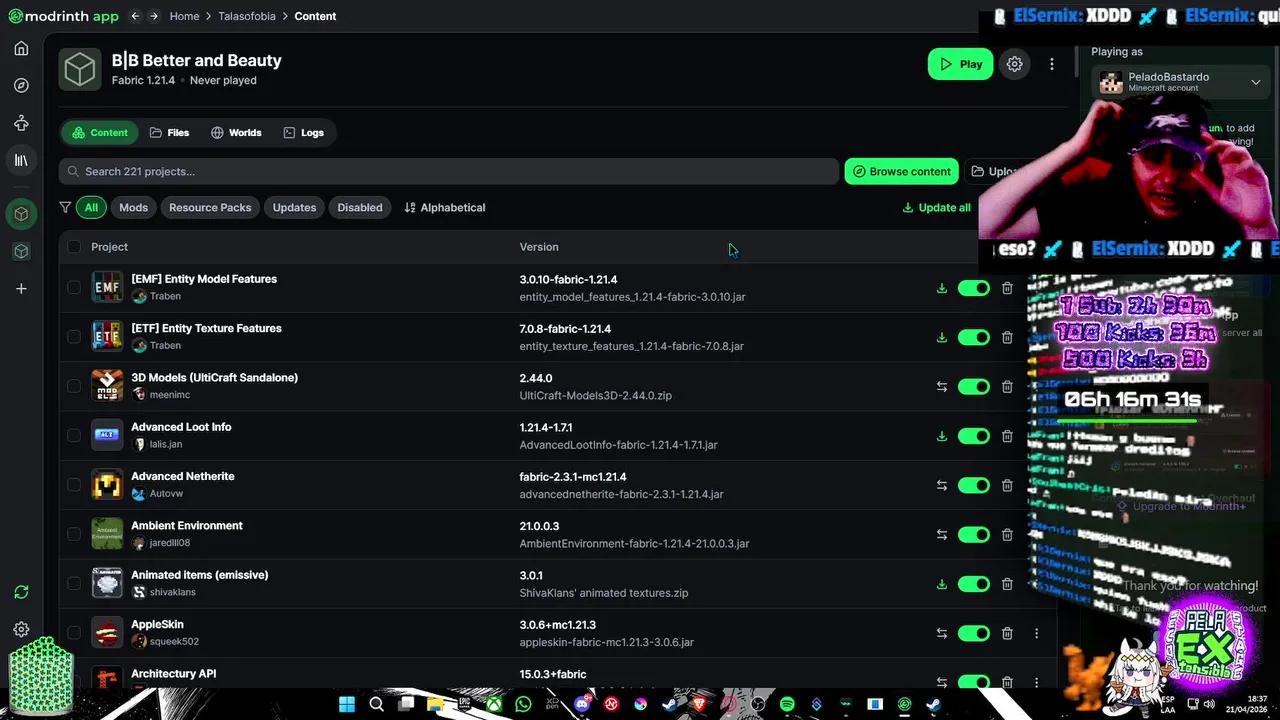This screenshot has height=720, width=1280.
Task: Switch version of AppleSkin
Action: coord(941,633)
